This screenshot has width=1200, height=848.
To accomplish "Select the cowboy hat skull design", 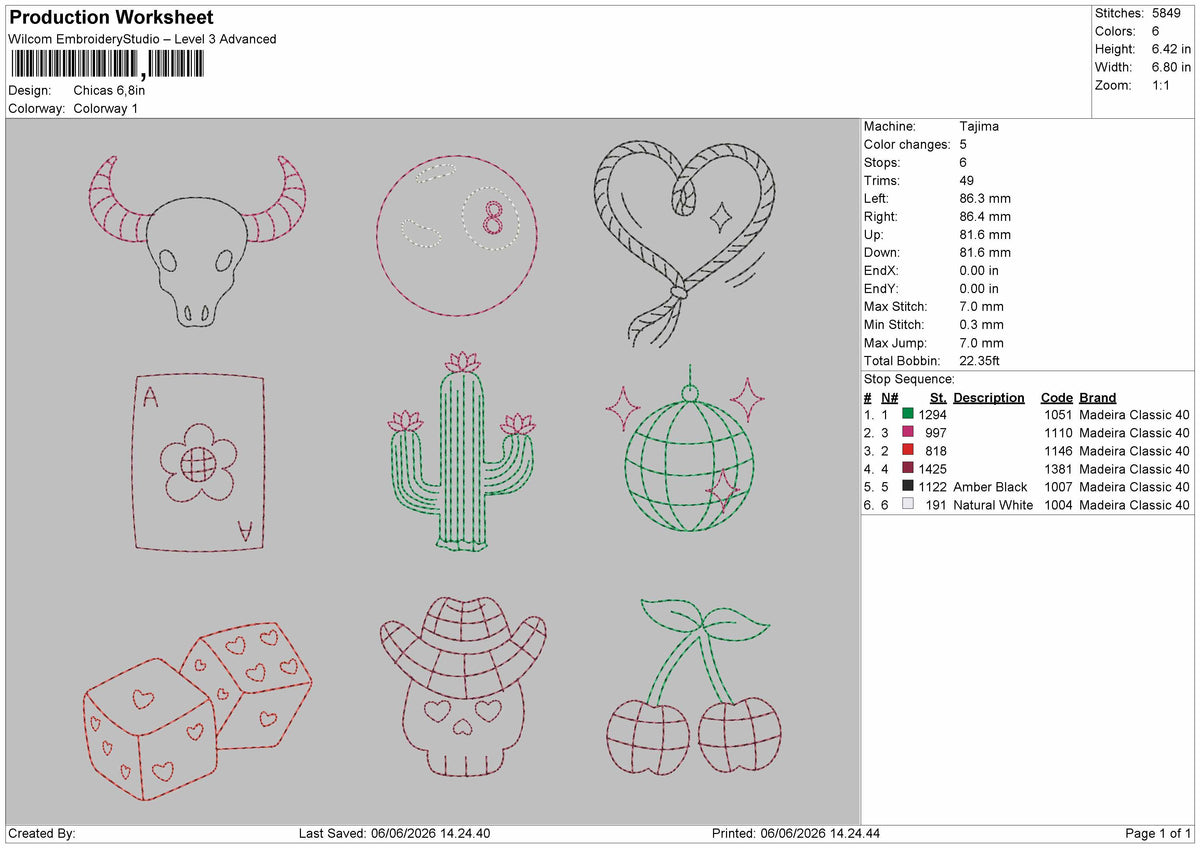I will tap(463, 685).
